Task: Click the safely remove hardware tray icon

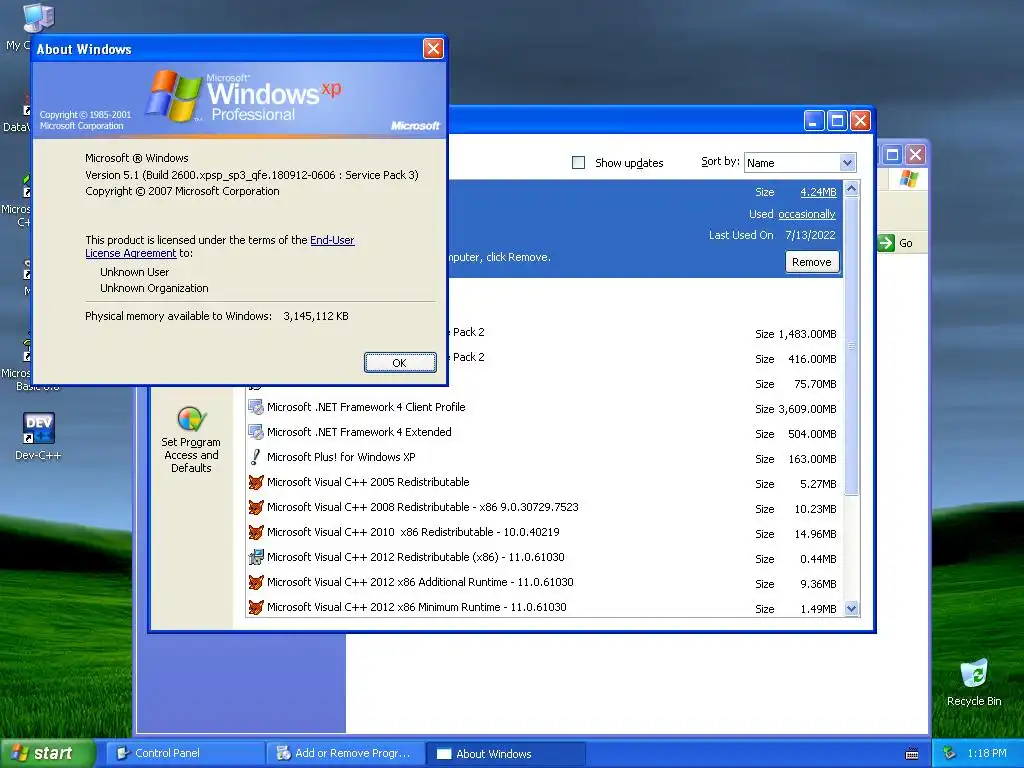Action: click(x=950, y=753)
